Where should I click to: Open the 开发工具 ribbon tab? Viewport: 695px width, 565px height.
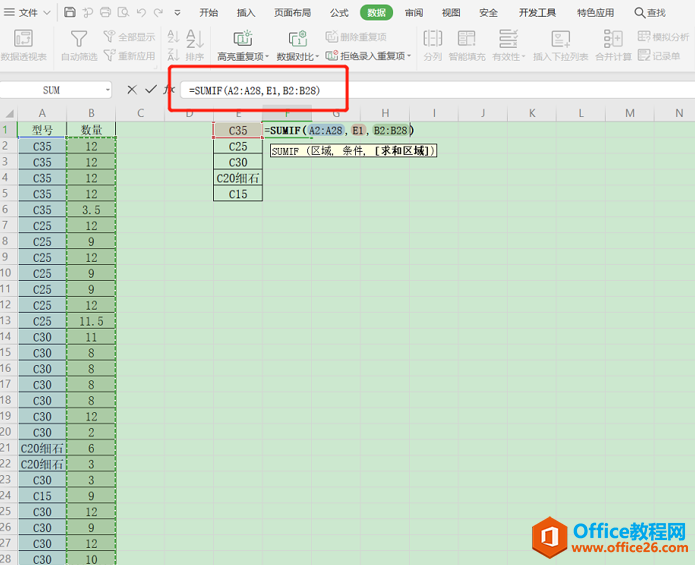[x=537, y=12]
